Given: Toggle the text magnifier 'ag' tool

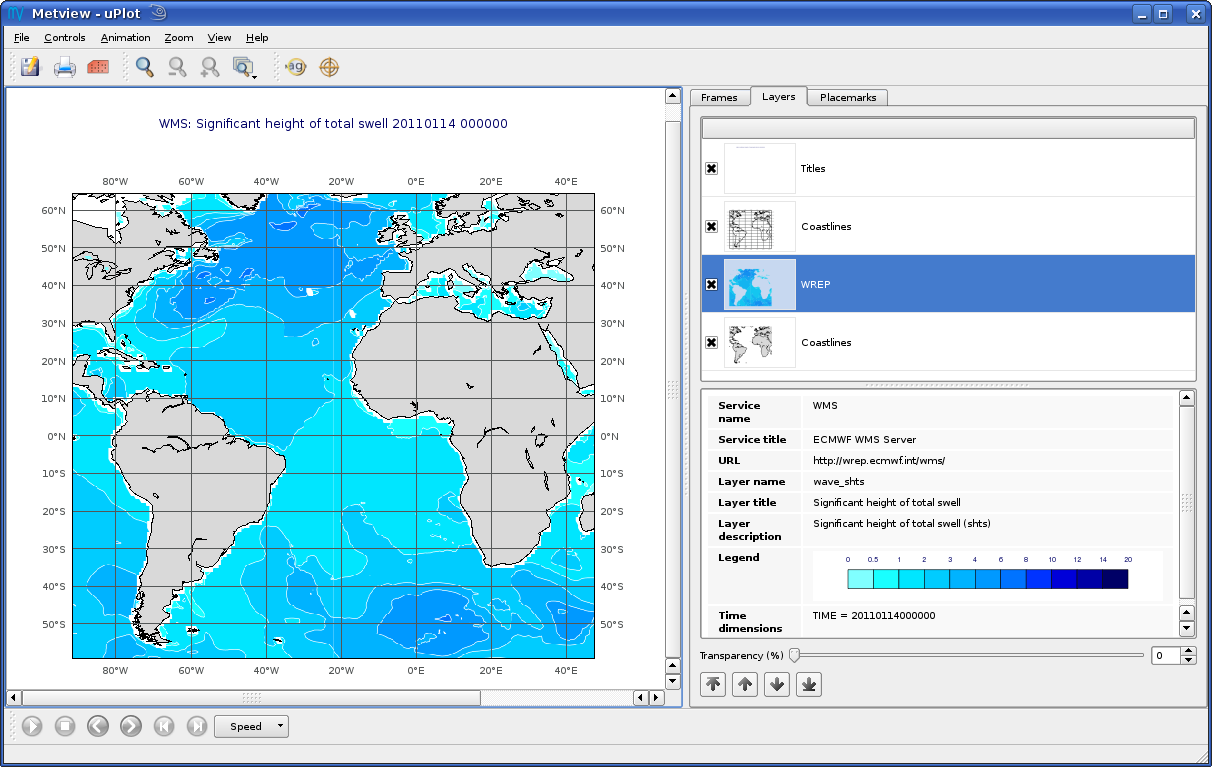Looking at the screenshot, I should (295, 67).
